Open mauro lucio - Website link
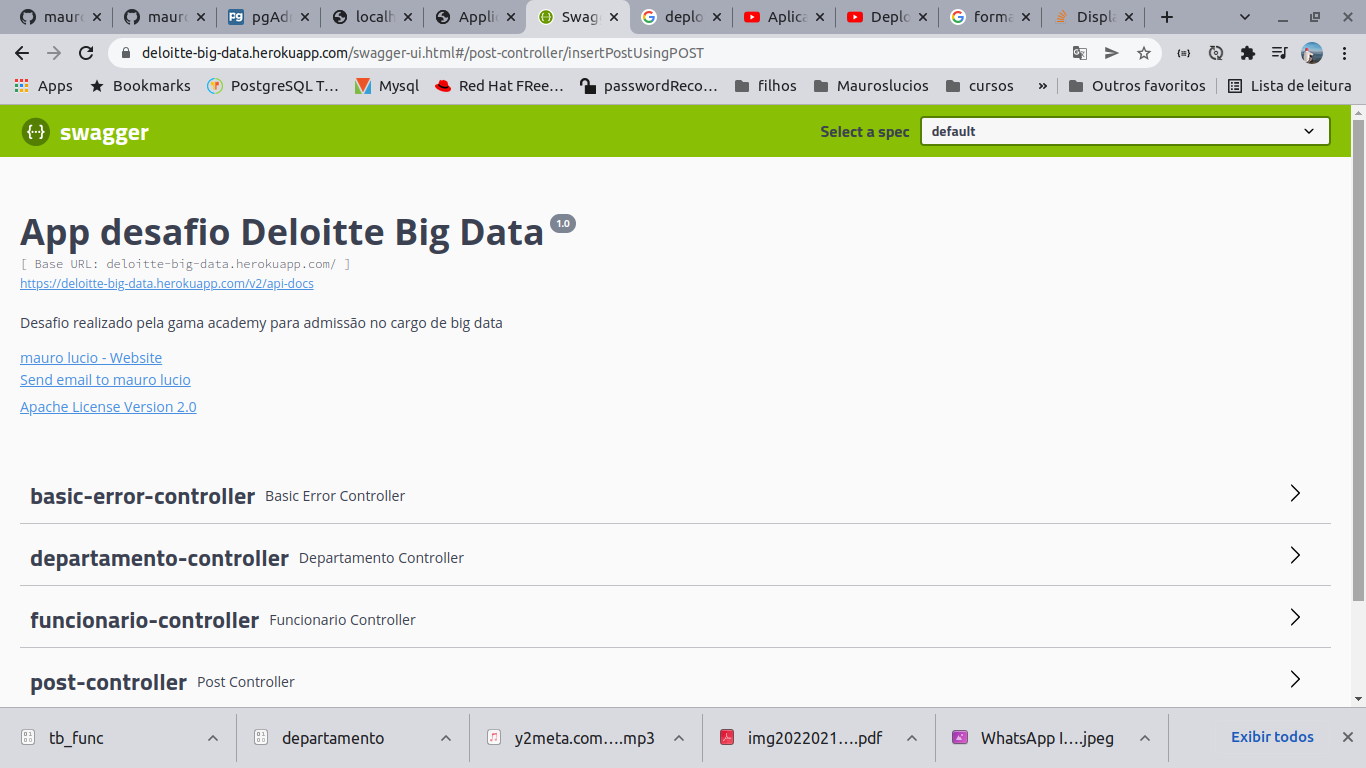 point(91,358)
